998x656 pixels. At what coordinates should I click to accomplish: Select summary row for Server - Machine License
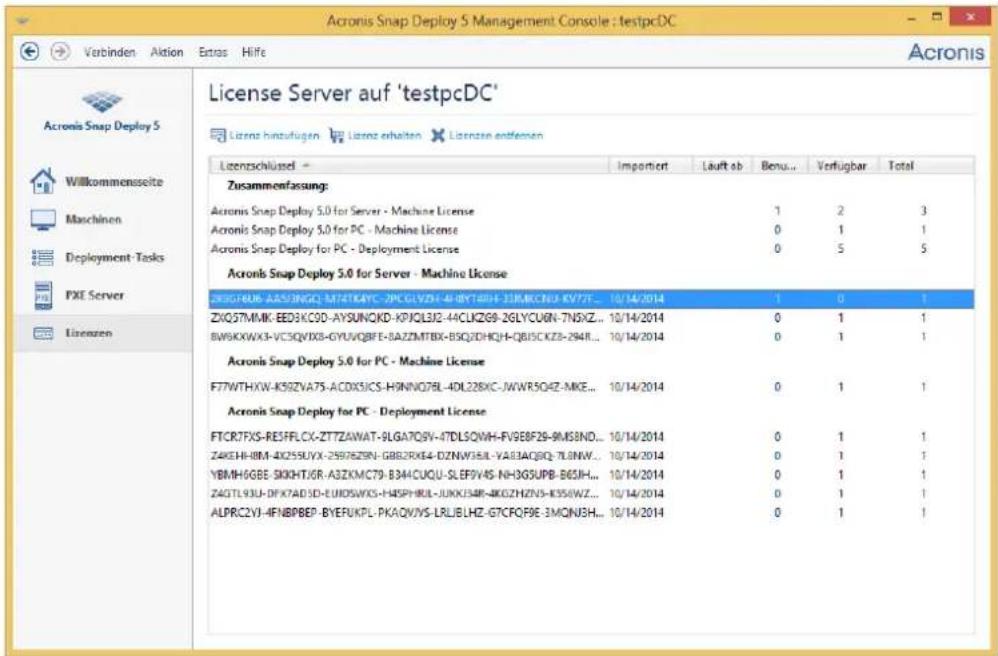(x=591, y=211)
